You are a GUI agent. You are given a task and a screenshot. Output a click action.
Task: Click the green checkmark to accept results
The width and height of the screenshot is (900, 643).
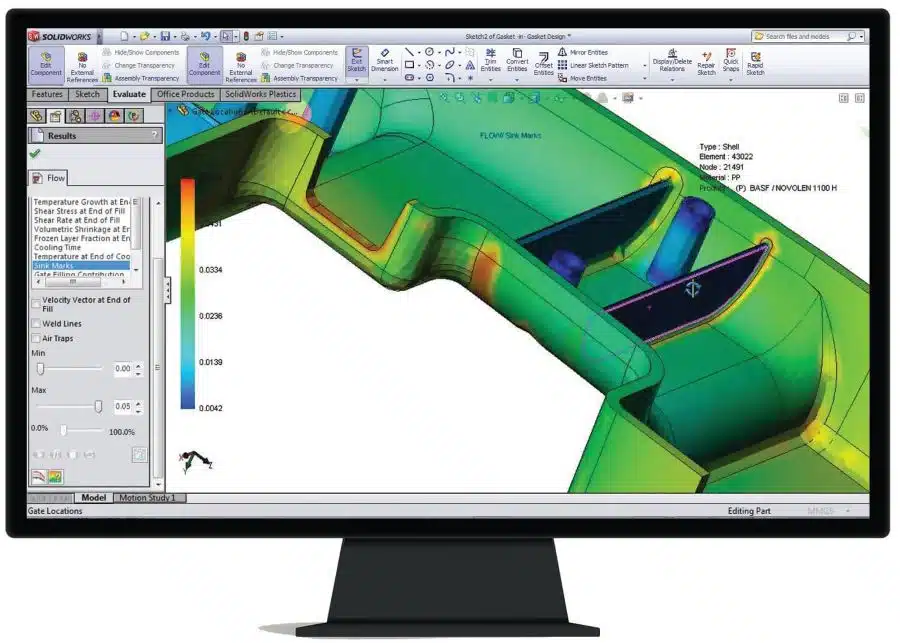pos(36,154)
